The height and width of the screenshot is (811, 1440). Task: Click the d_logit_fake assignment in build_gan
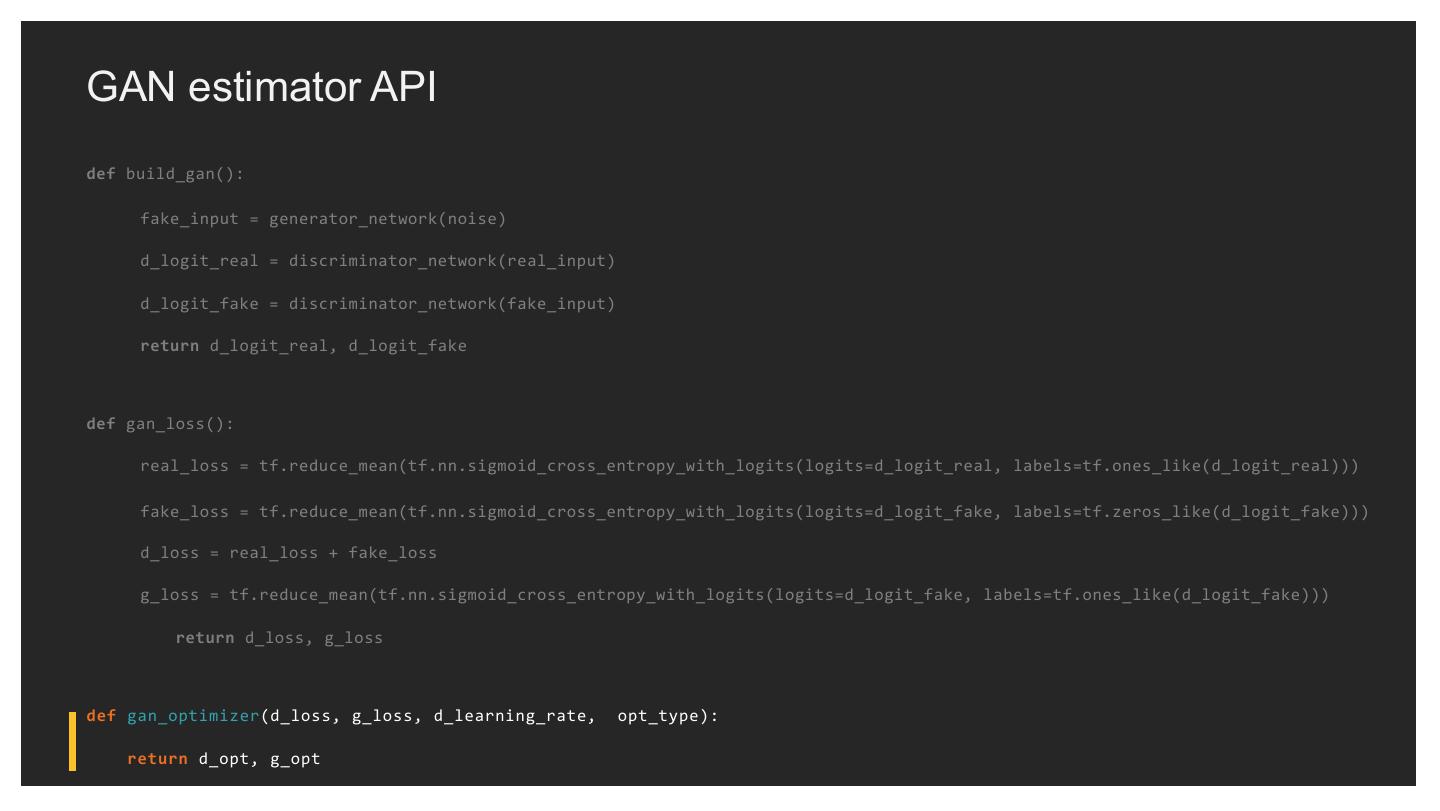tap(377, 303)
